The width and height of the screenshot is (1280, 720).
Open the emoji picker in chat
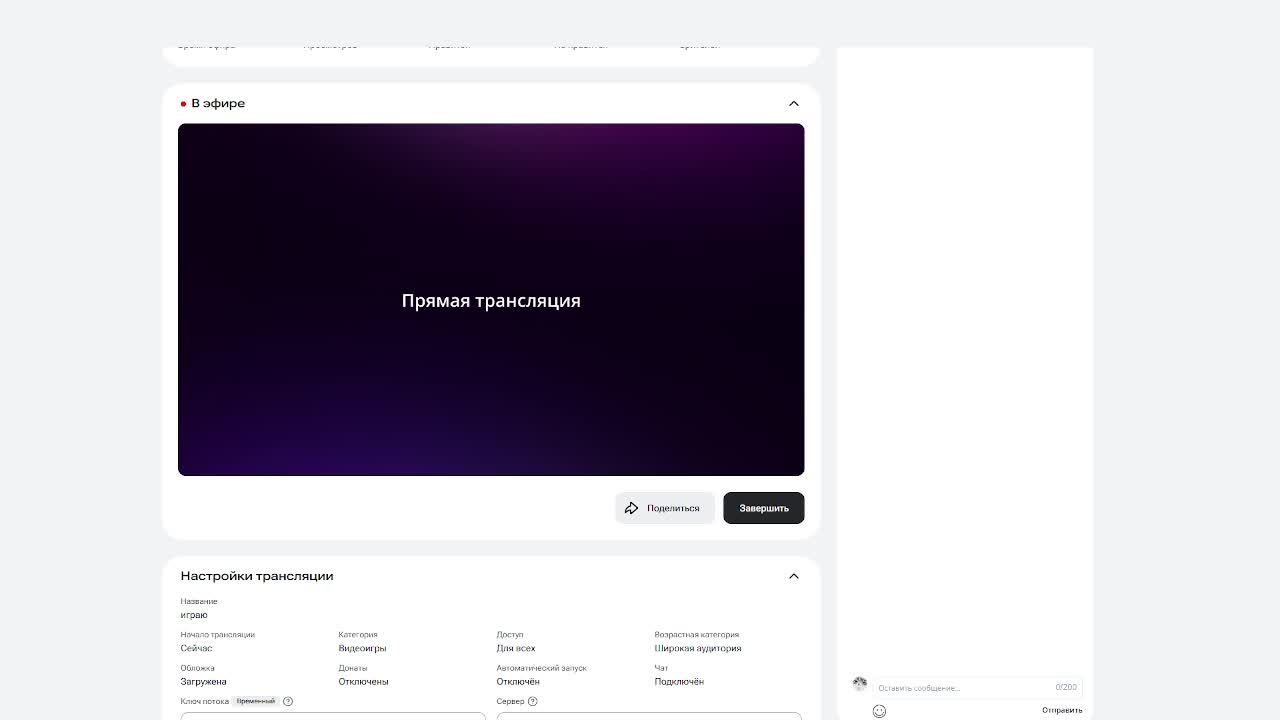pos(879,711)
